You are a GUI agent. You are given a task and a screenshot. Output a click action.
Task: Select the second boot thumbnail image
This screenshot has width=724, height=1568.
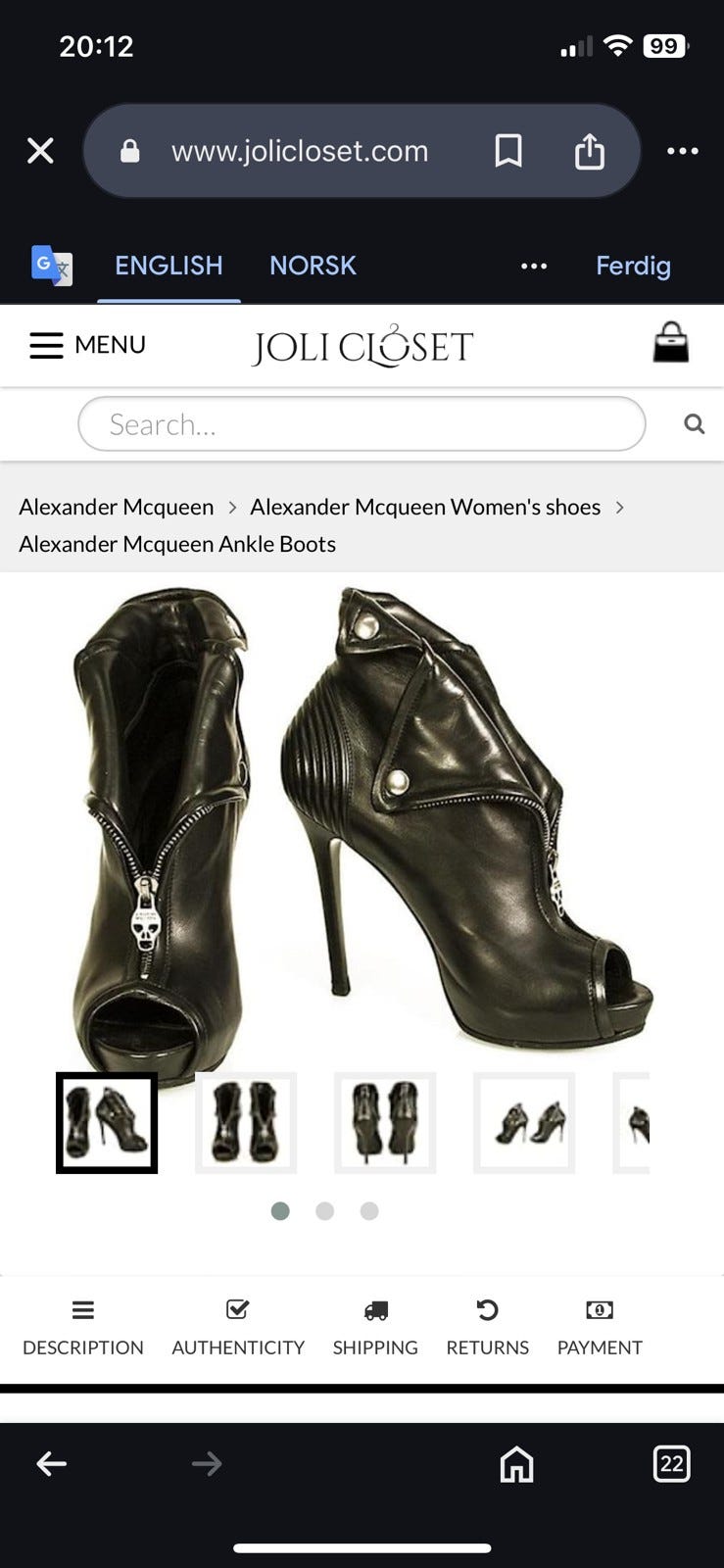point(246,1123)
